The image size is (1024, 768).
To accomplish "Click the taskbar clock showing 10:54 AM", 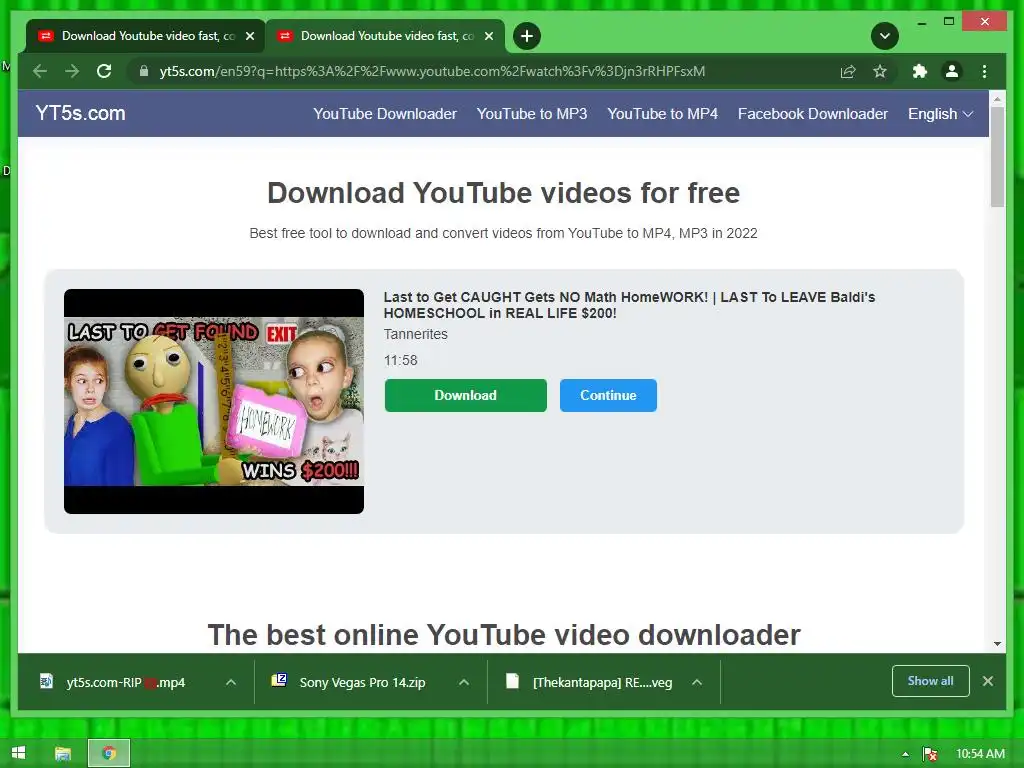I will click(x=980, y=754).
